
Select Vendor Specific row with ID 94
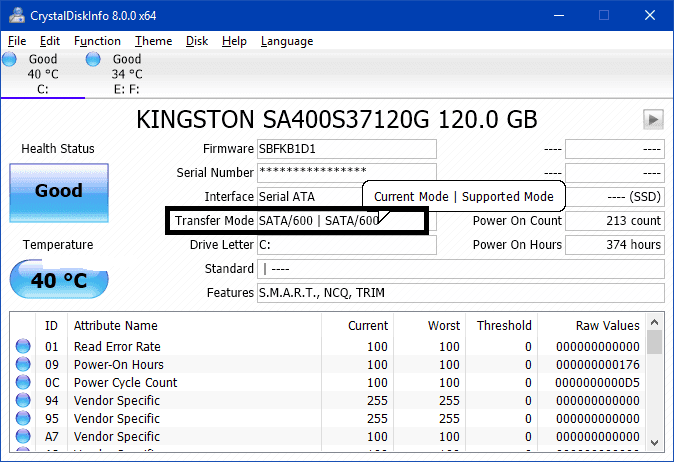pyautogui.click(x=116, y=401)
